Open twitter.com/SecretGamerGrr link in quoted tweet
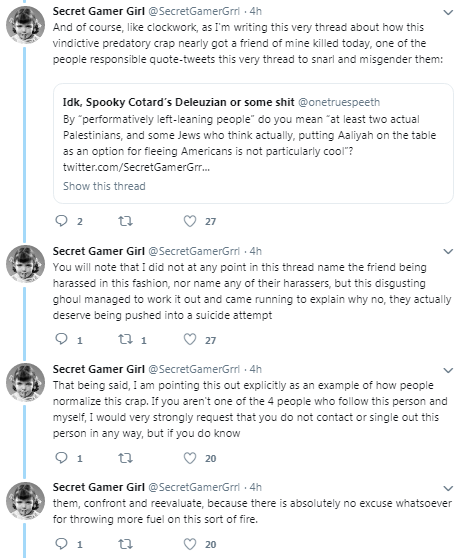This screenshot has width=464, height=558. 136,167
